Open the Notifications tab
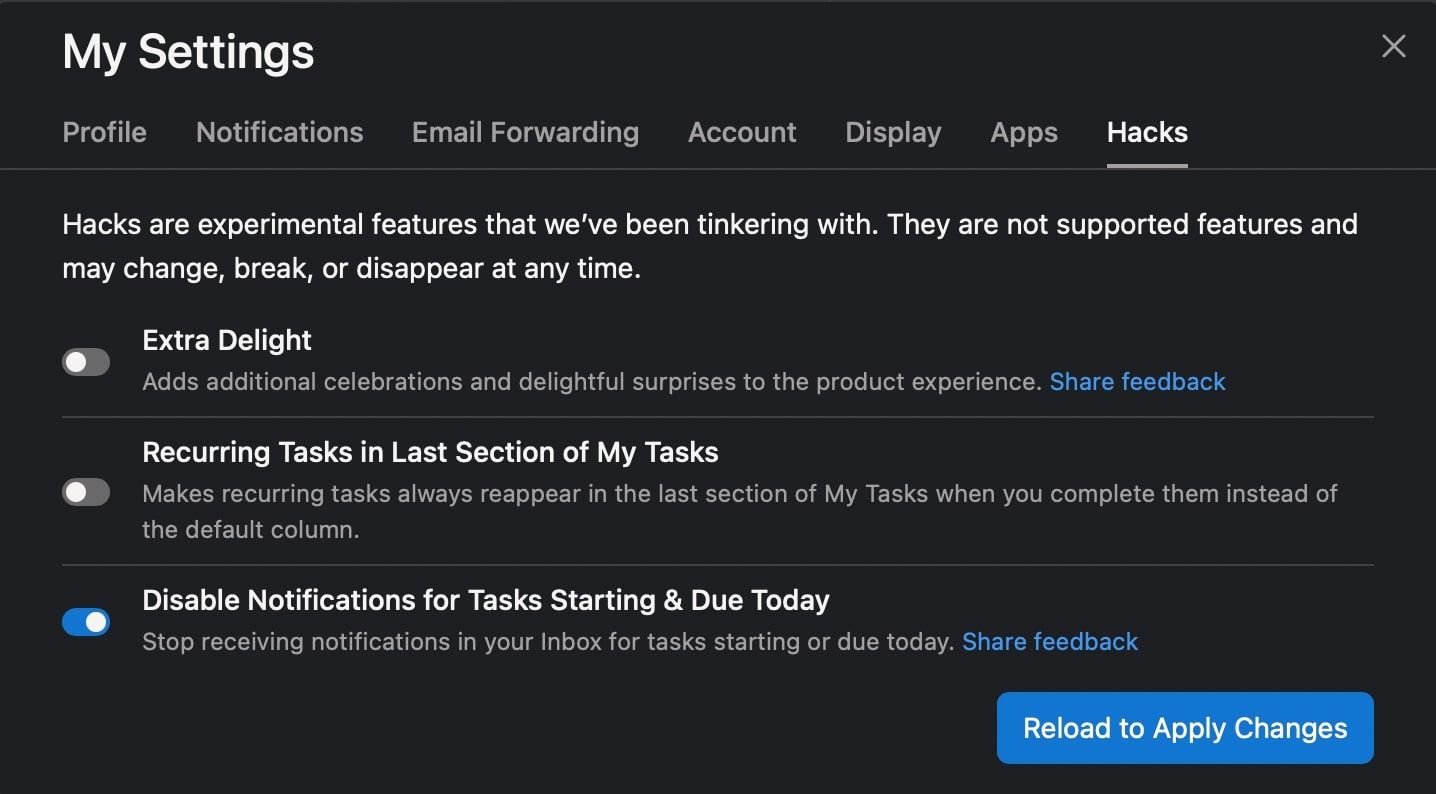Image resolution: width=1436 pixels, height=794 pixels. click(x=279, y=133)
